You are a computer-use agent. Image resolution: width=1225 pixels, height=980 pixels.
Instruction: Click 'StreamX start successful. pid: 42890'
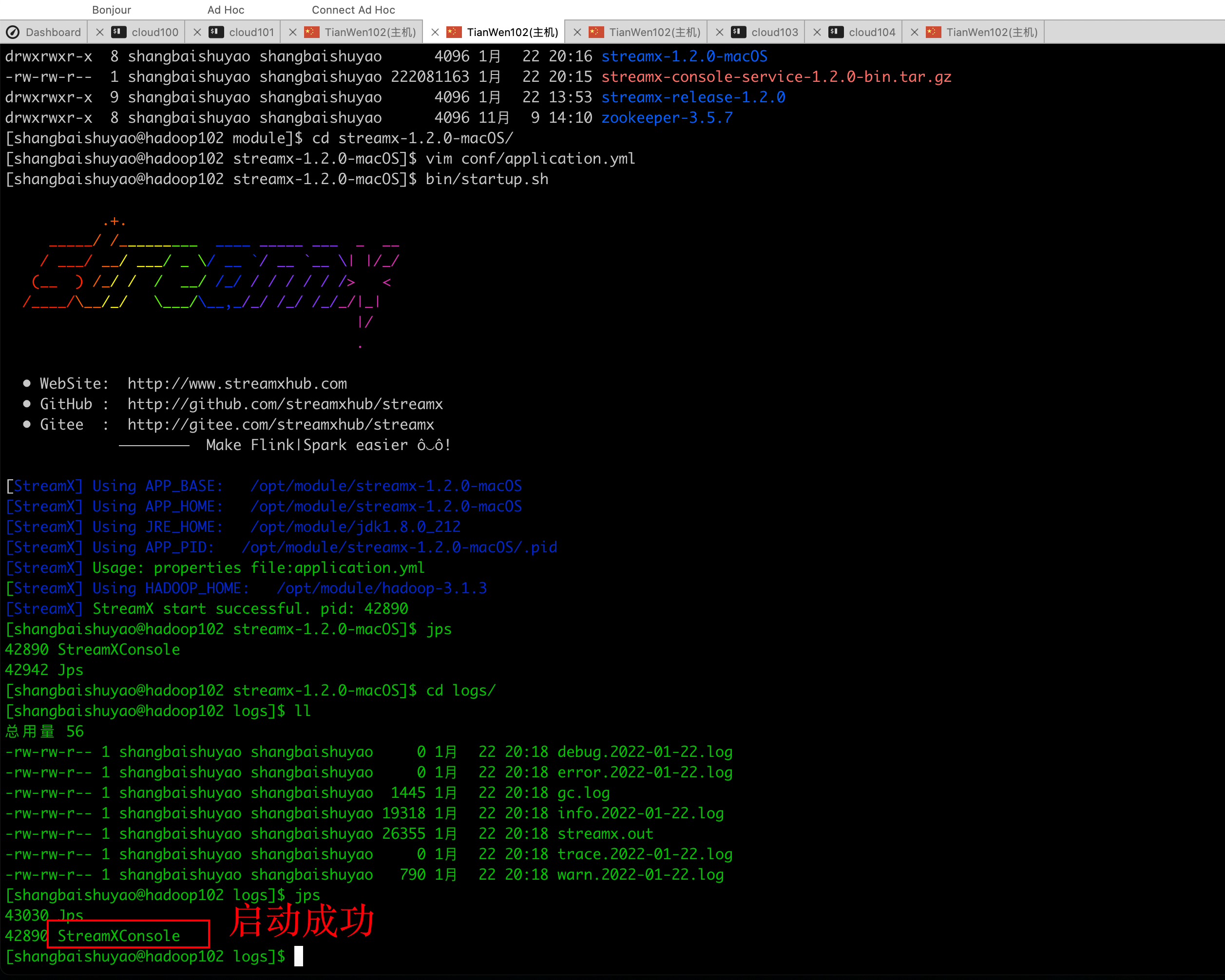click(250, 608)
